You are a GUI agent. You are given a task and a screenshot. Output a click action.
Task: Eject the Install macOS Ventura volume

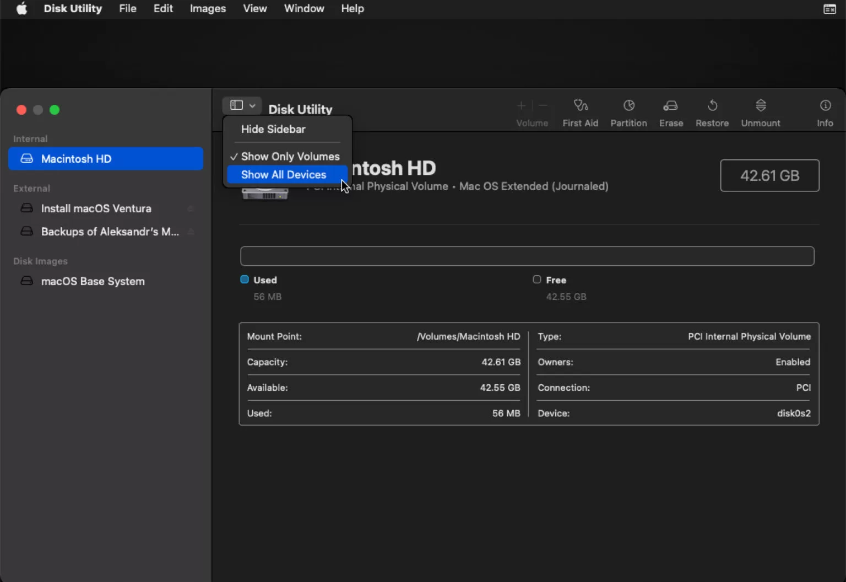click(x=190, y=209)
